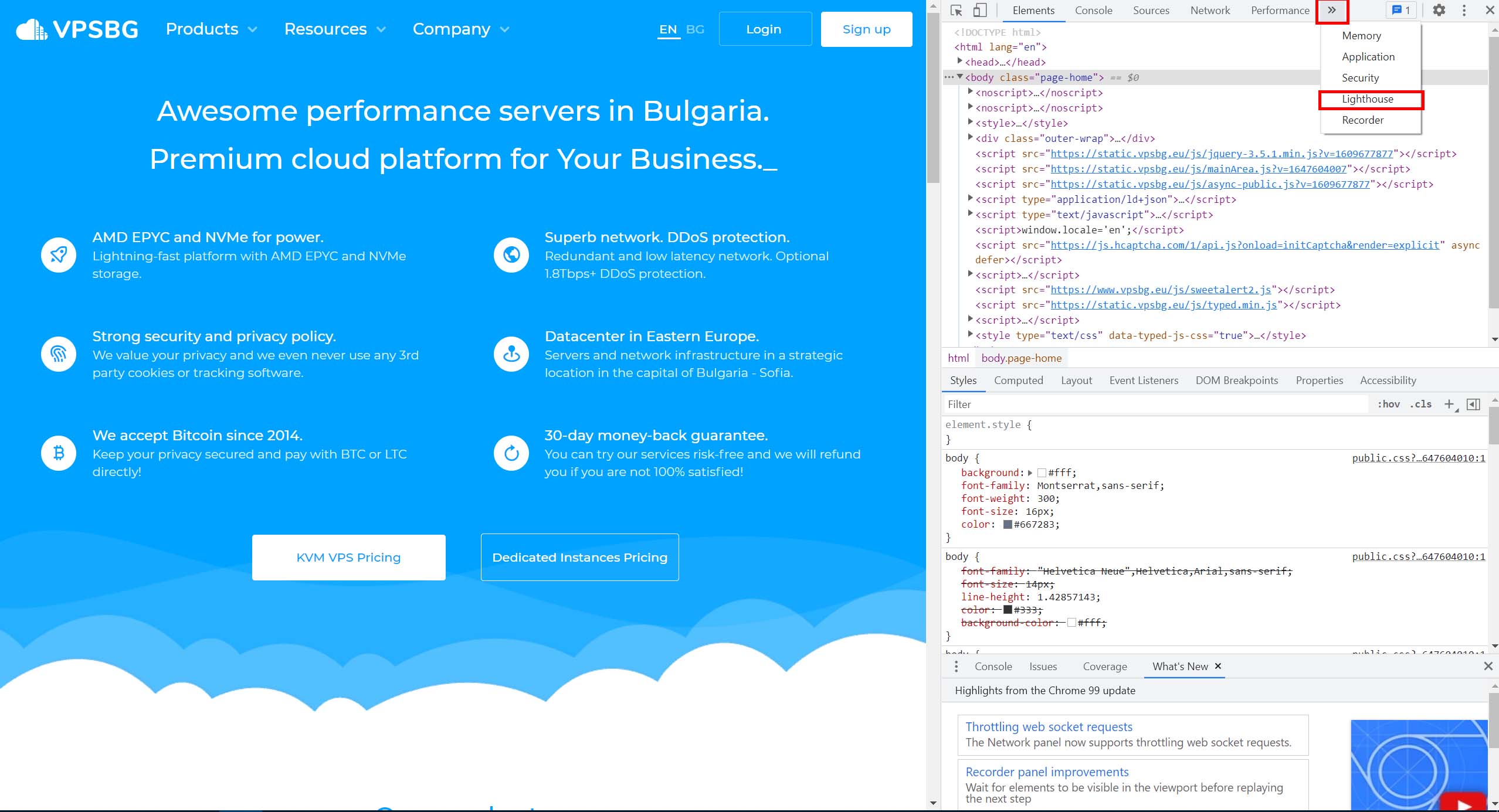The image size is (1499, 812).
Task: Open the issues counter badge
Action: pyautogui.click(x=1401, y=11)
